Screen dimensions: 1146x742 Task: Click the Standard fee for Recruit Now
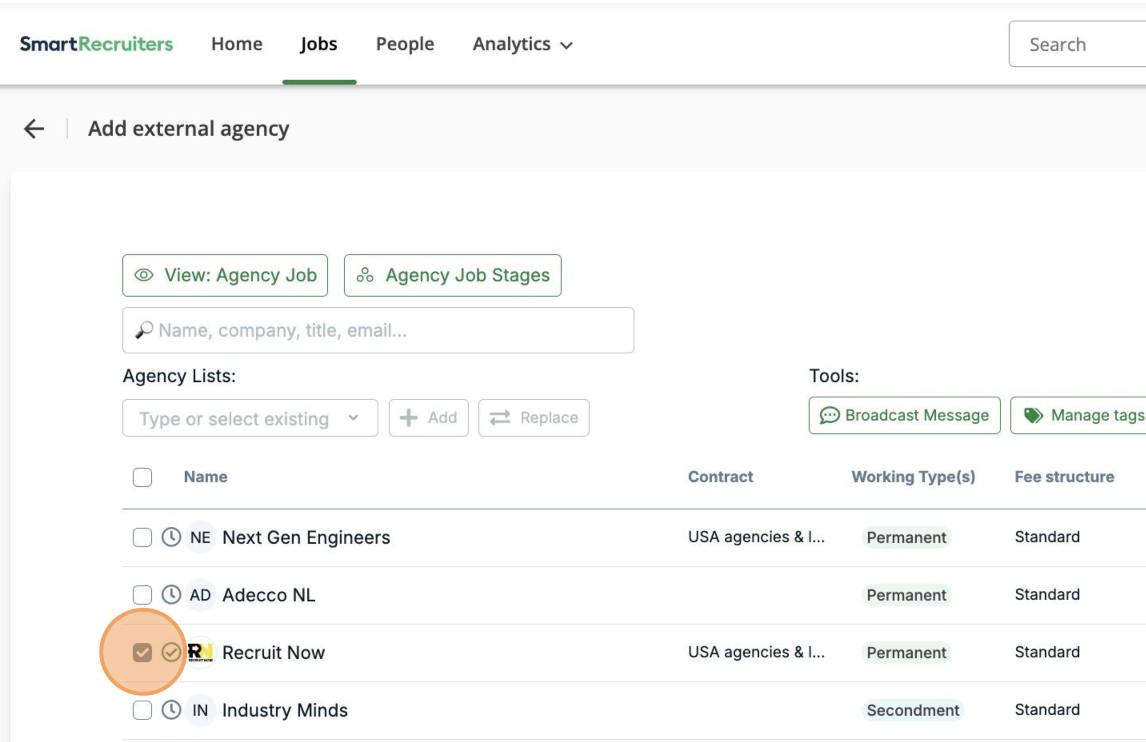point(1047,651)
